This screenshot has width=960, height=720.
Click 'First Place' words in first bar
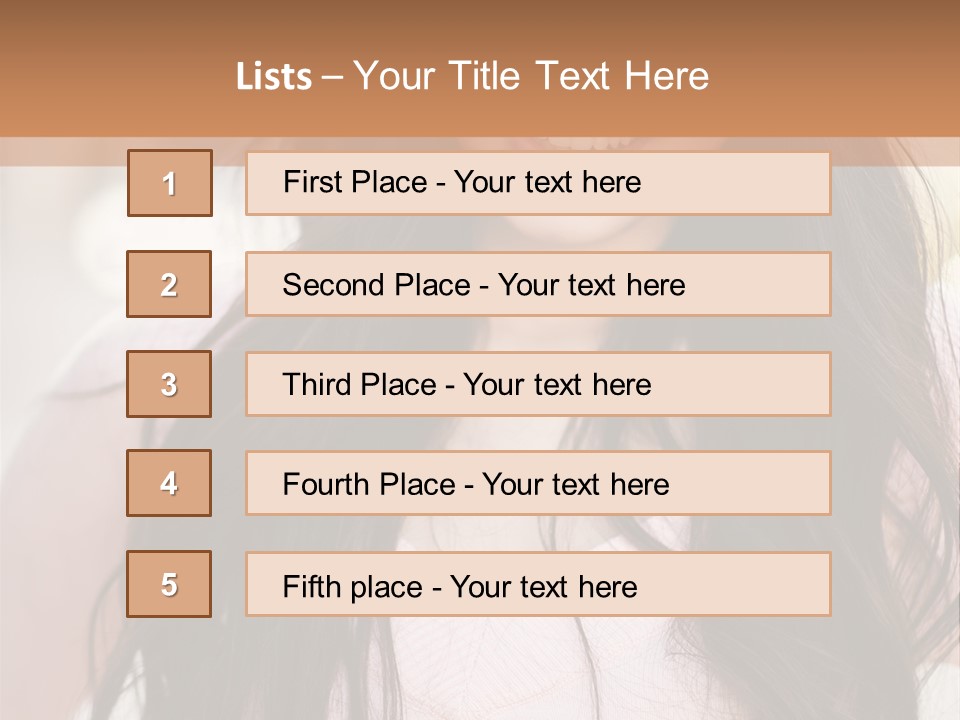(x=355, y=182)
